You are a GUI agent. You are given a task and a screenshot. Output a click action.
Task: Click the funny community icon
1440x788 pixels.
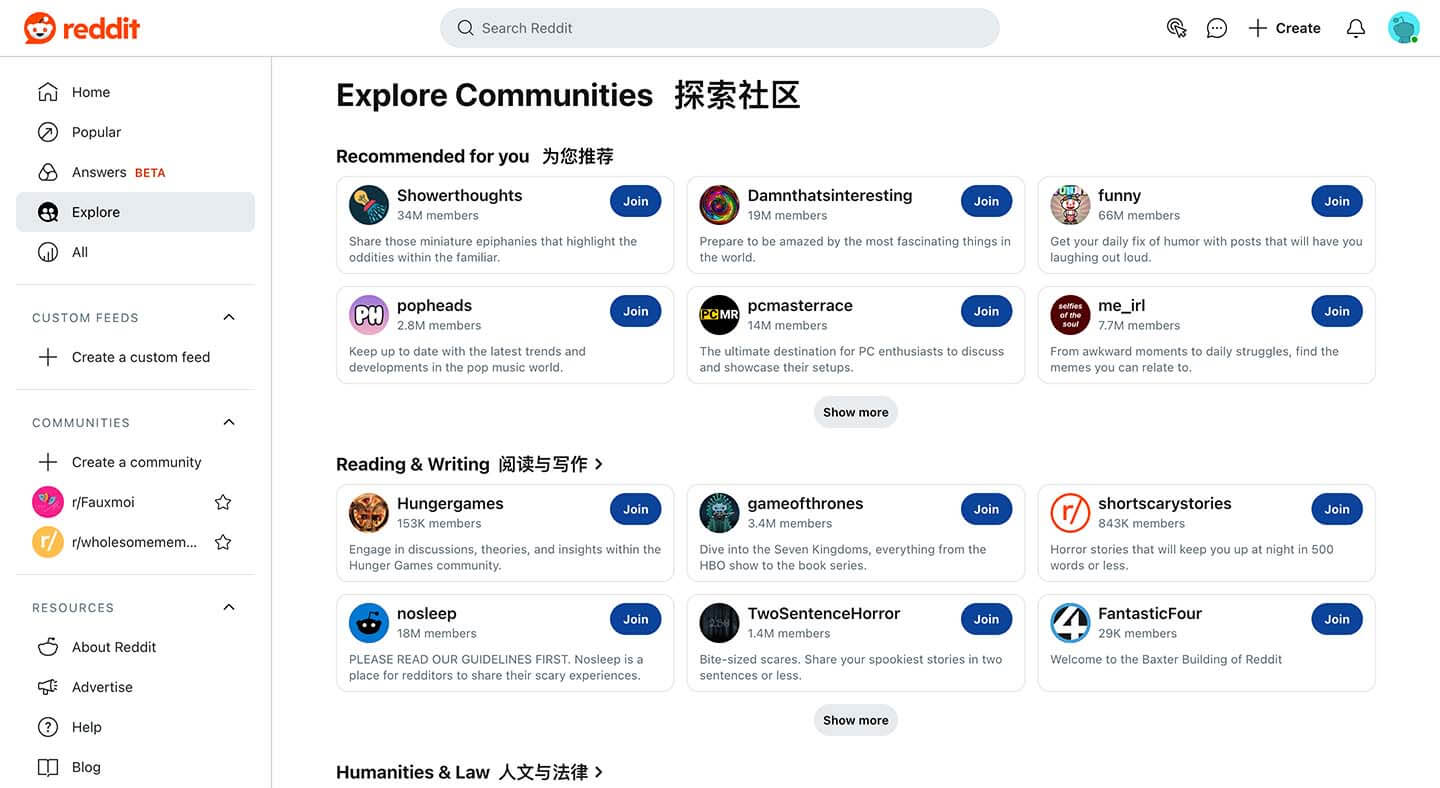click(x=1070, y=205)
